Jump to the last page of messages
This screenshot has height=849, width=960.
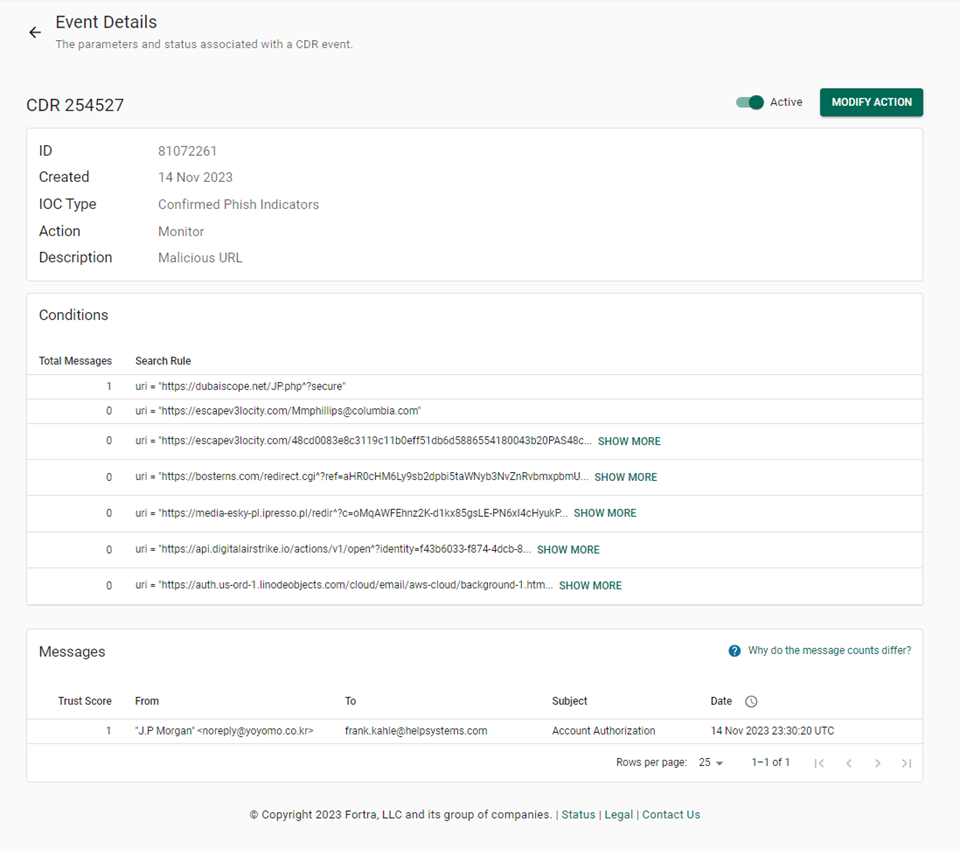(x=907, y=762)
